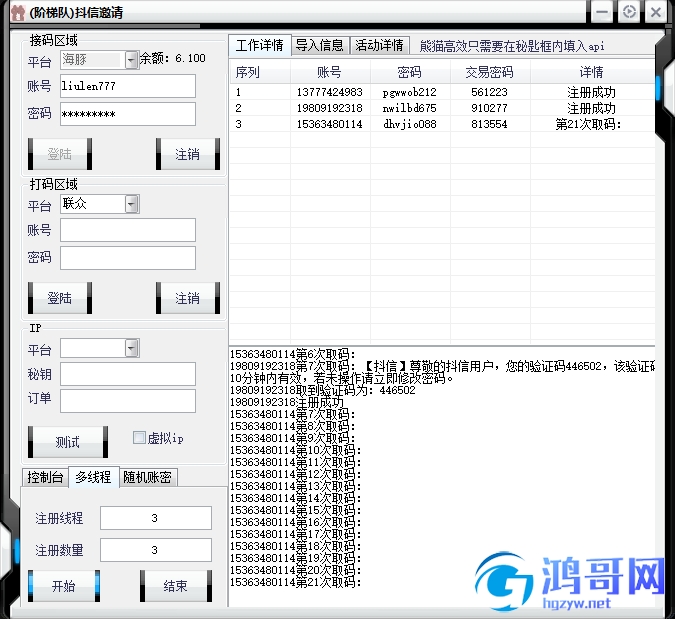
Task: Click 登陆 button in 打码区域
Action: point(60,298)
